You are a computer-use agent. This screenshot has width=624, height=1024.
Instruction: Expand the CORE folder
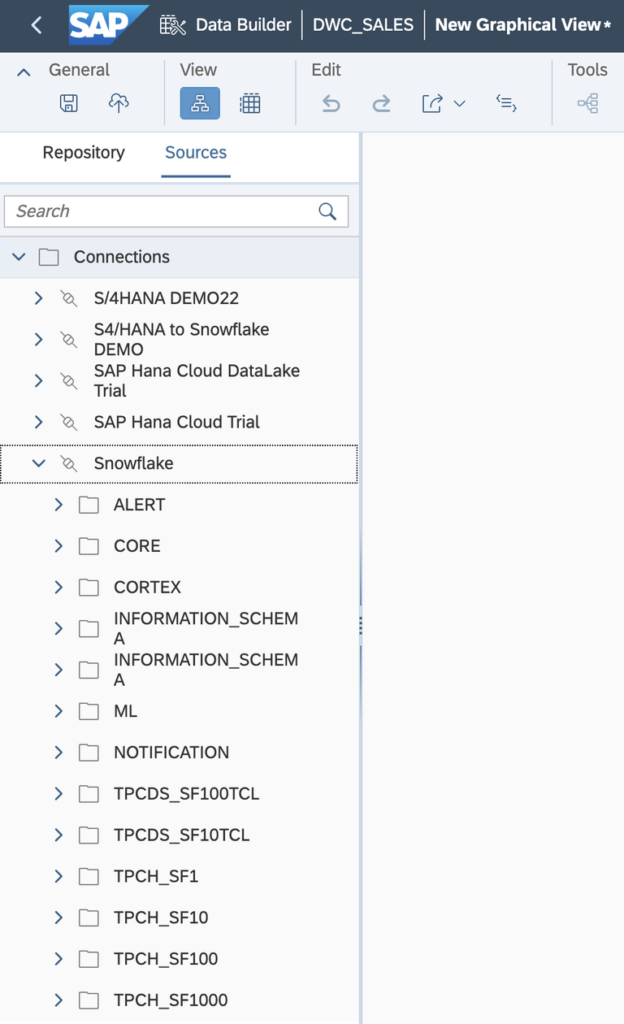tap(59, 546)
